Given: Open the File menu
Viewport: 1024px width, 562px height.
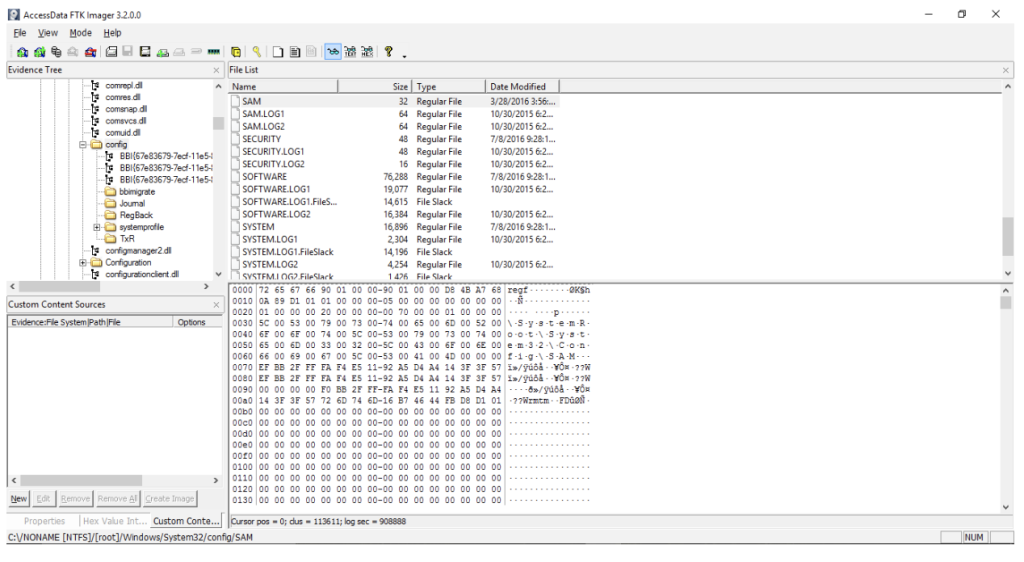Looking at the screenshot, I should click(20, 33).
